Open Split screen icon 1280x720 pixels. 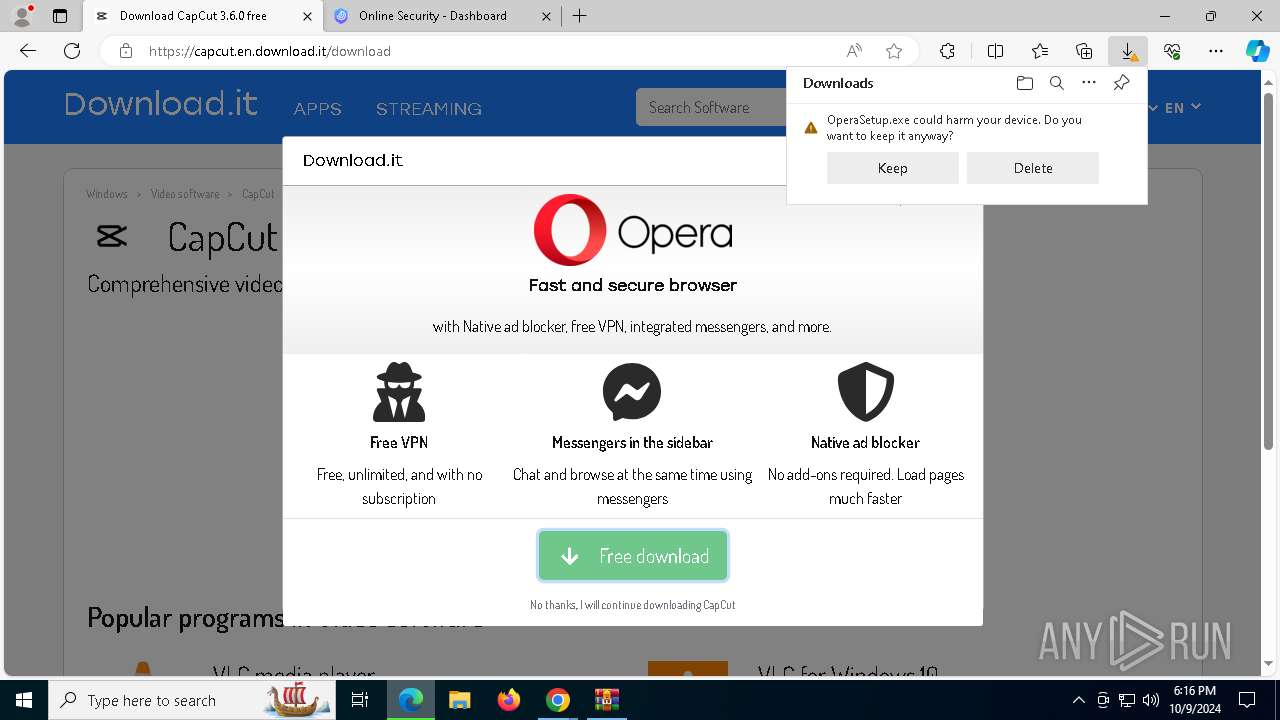click(995, 51)
